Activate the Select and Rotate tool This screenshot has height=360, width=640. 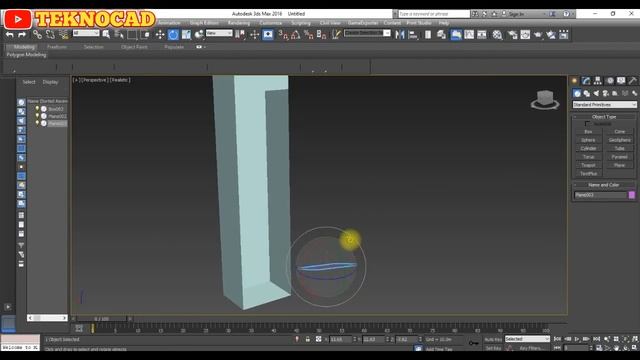173,35
